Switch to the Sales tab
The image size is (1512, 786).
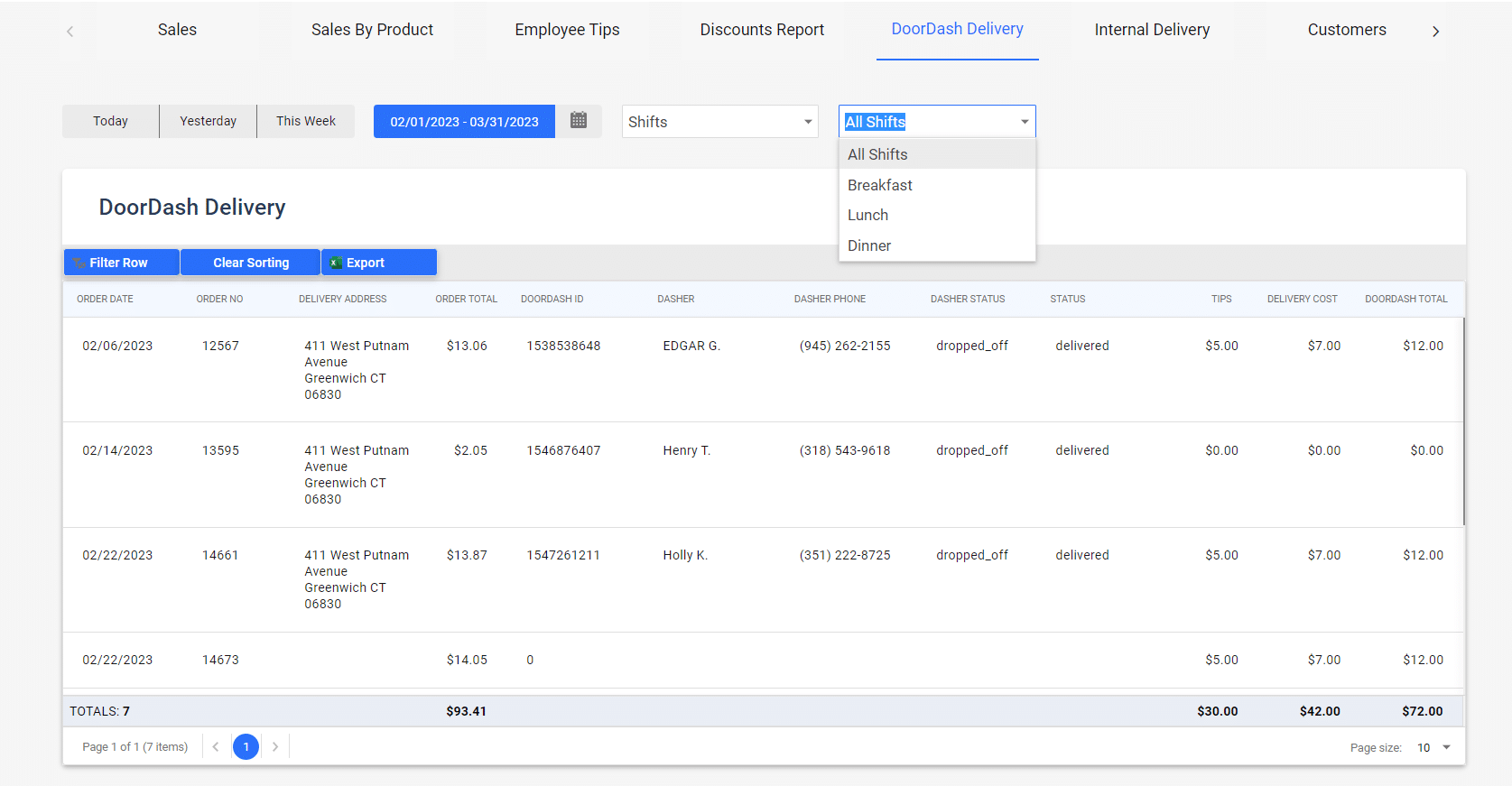tap(177, 30)
